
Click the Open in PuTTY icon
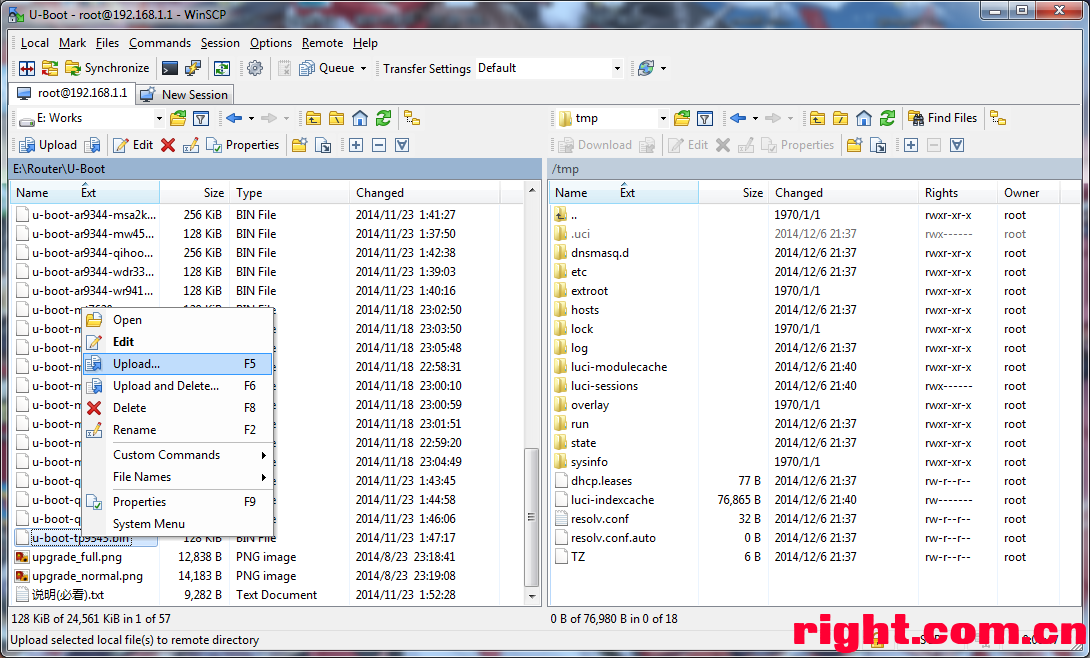coord(193,68)
